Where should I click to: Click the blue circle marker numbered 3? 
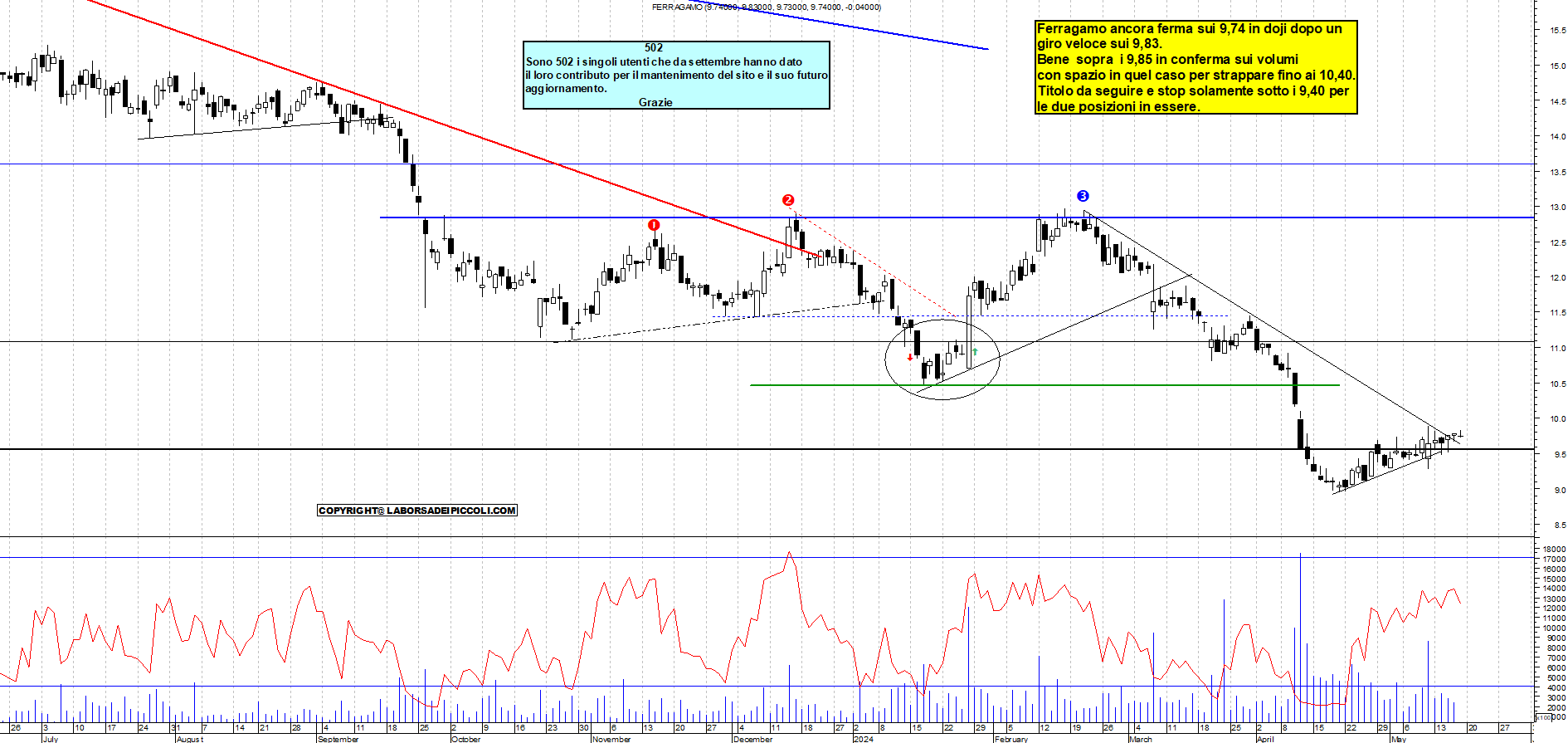coord(1083,196)
